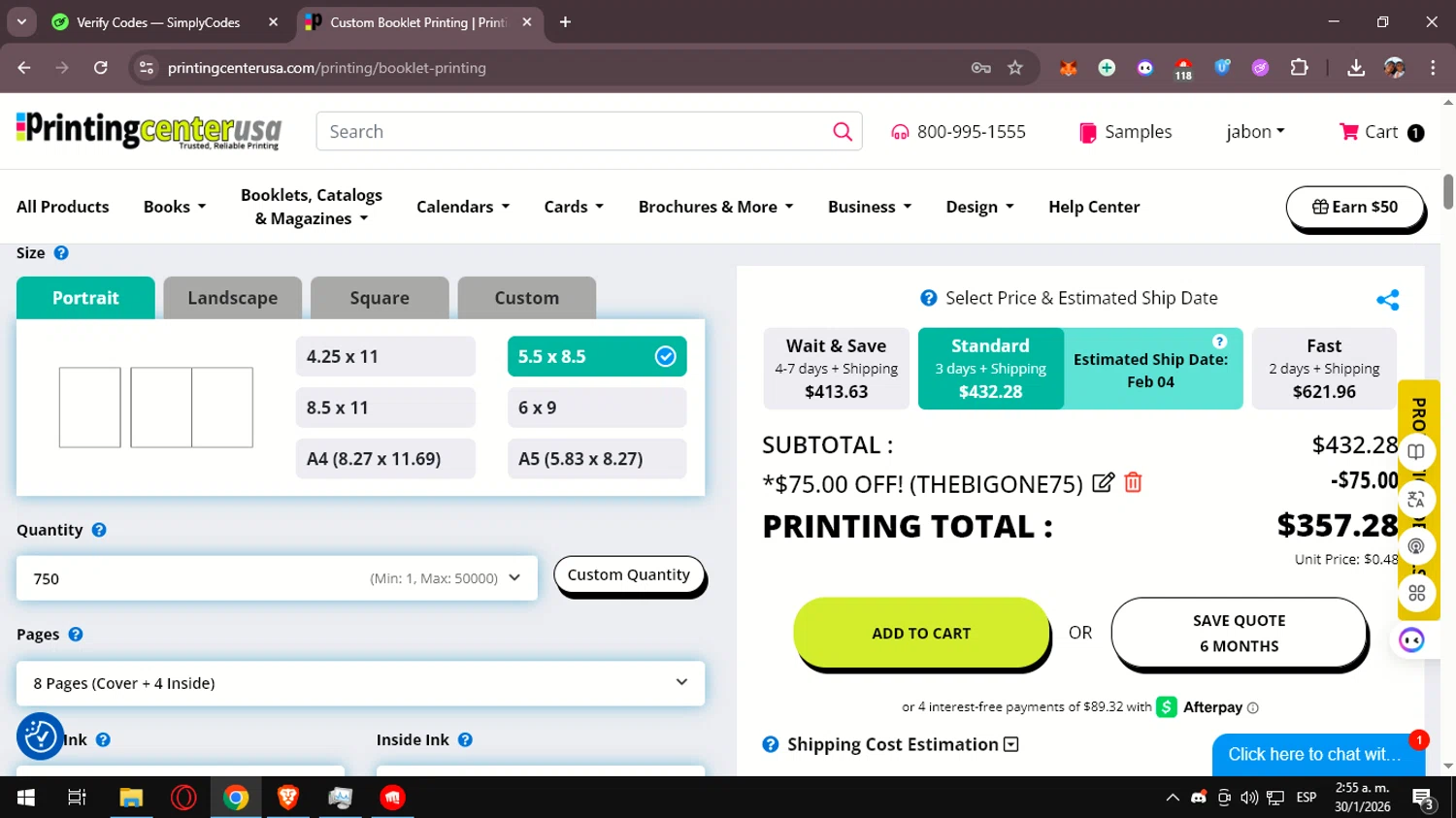
Task: Open Size help question mark
Action: pos(61,252)
